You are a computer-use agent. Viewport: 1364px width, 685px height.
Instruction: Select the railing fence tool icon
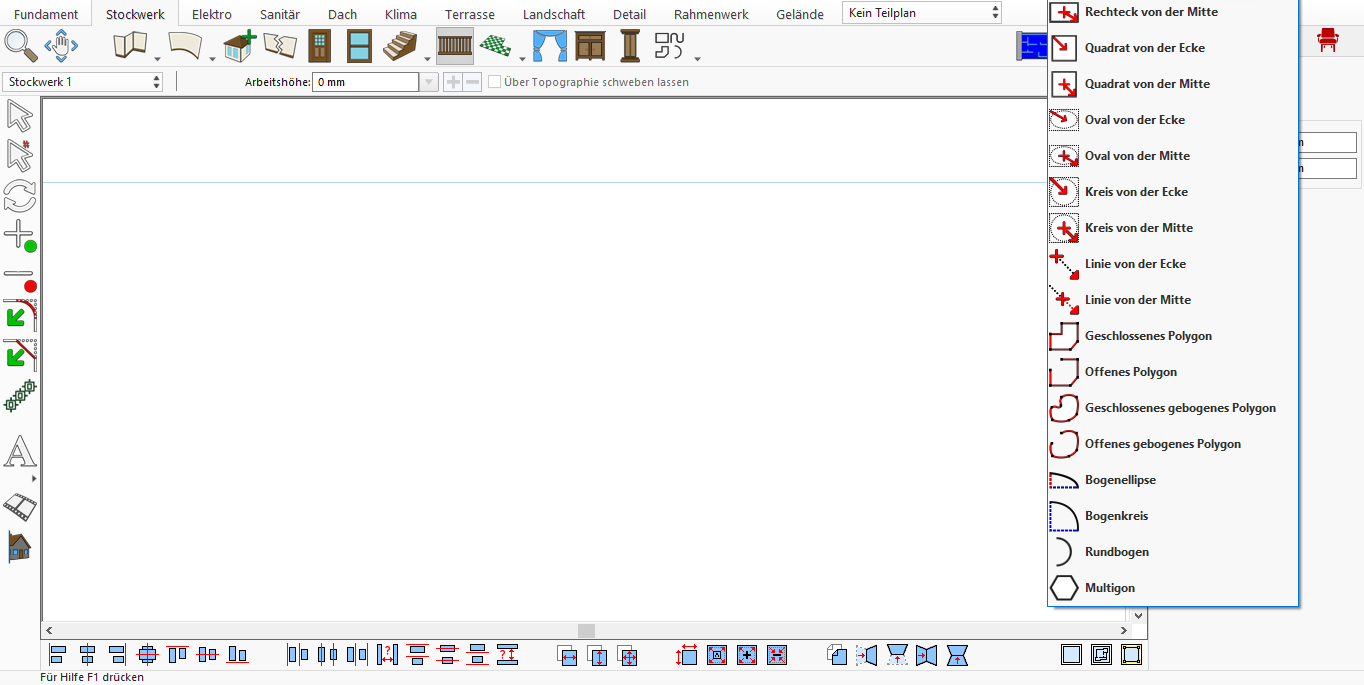[x=455, y=46]
